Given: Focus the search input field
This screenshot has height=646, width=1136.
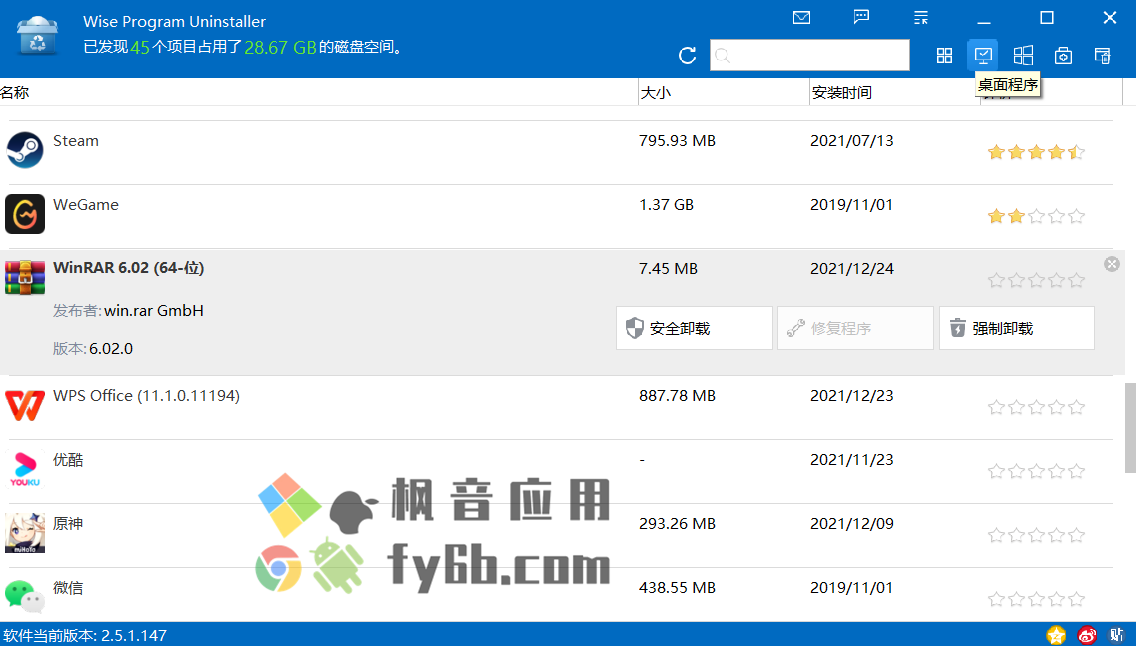Looking at the screenshot, I should pos(810,55).
